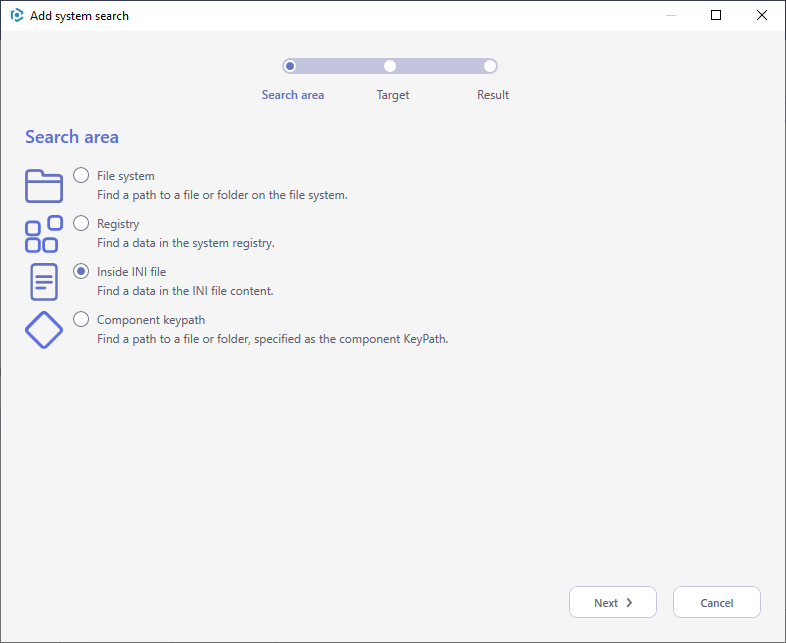
Task: Click the 'Component keypath' option label
Action: 151,320
